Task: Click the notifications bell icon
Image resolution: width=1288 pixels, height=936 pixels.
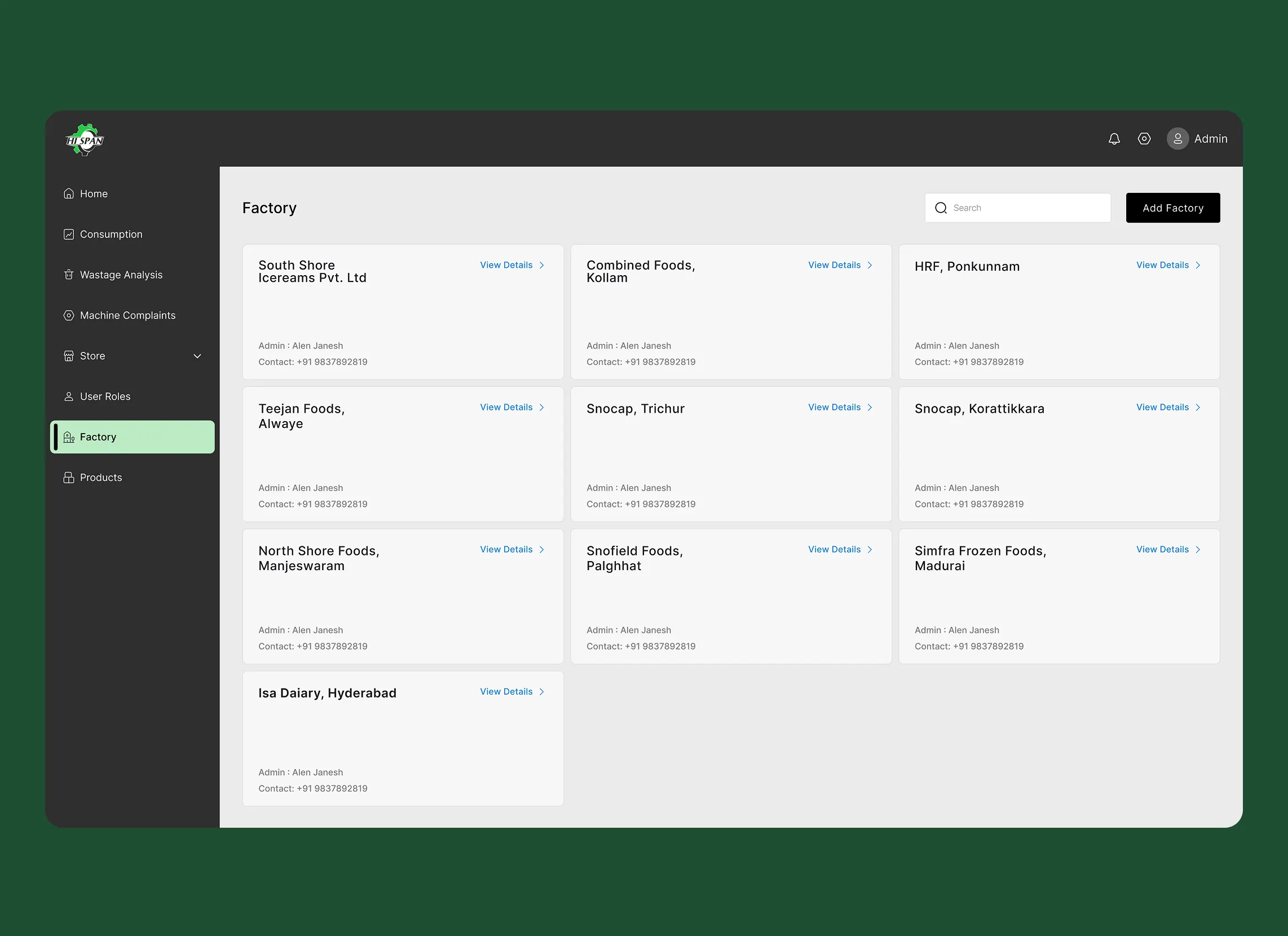Action: tap(1114, 139)
